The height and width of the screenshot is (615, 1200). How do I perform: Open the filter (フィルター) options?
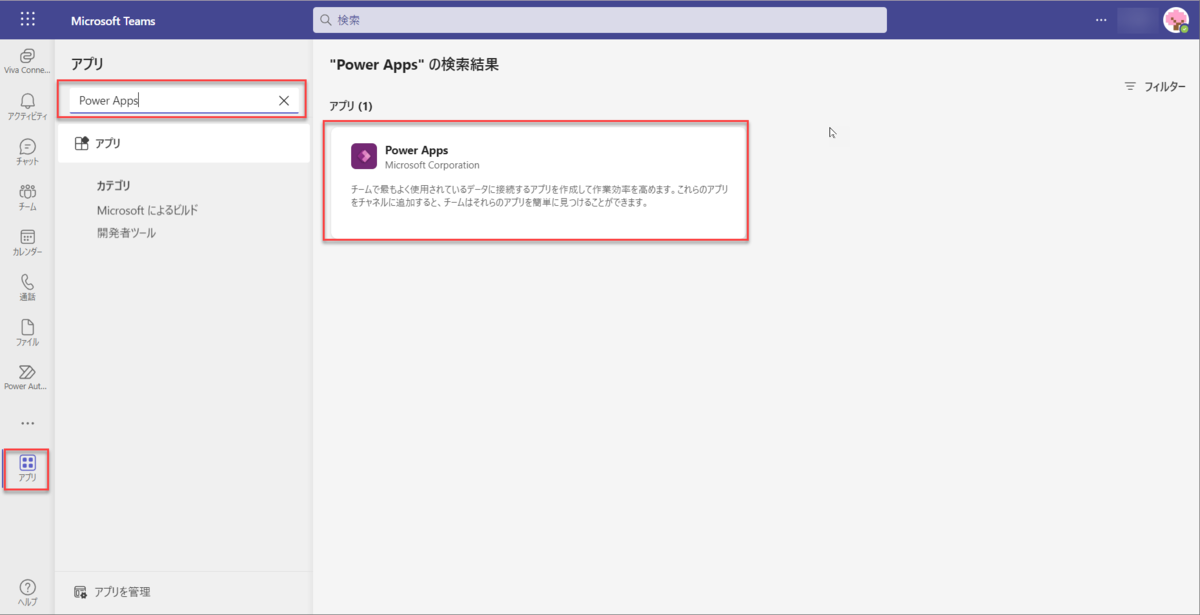(x=1155, y=87)
